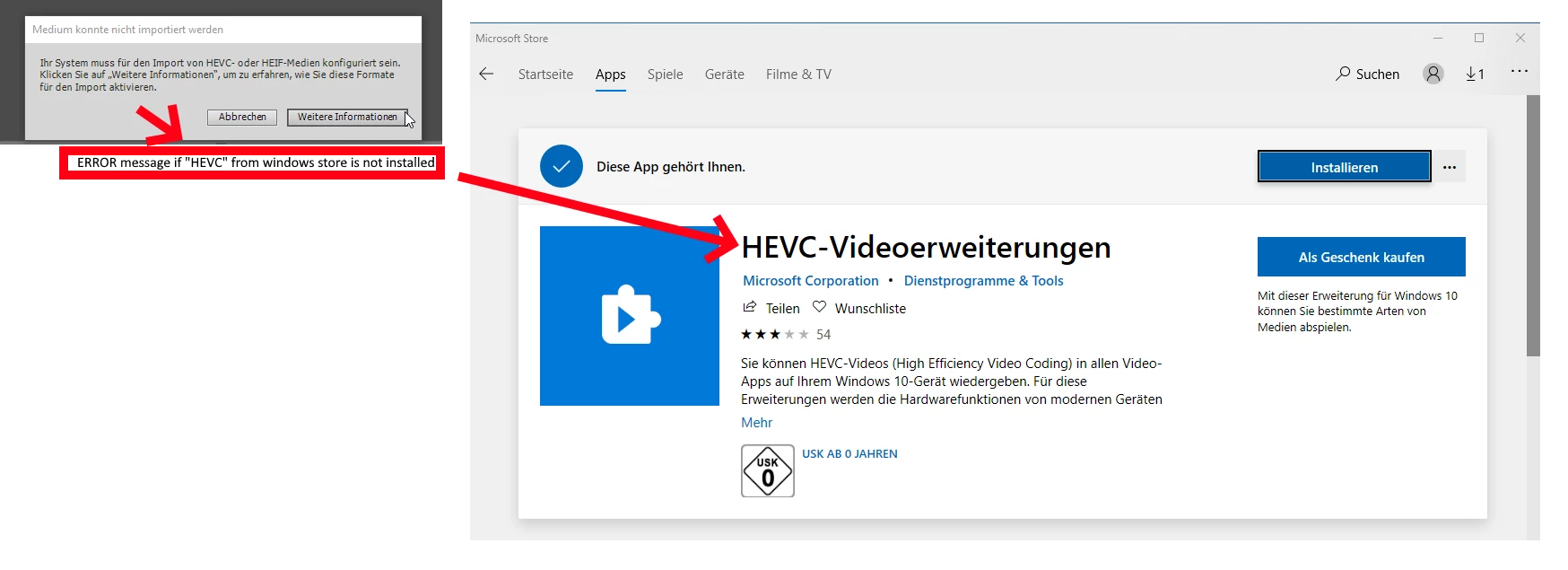This screenshot has width=1568, height=570.
Task: Click the USK 0 age rating badge
Action: tap(768, 471)
